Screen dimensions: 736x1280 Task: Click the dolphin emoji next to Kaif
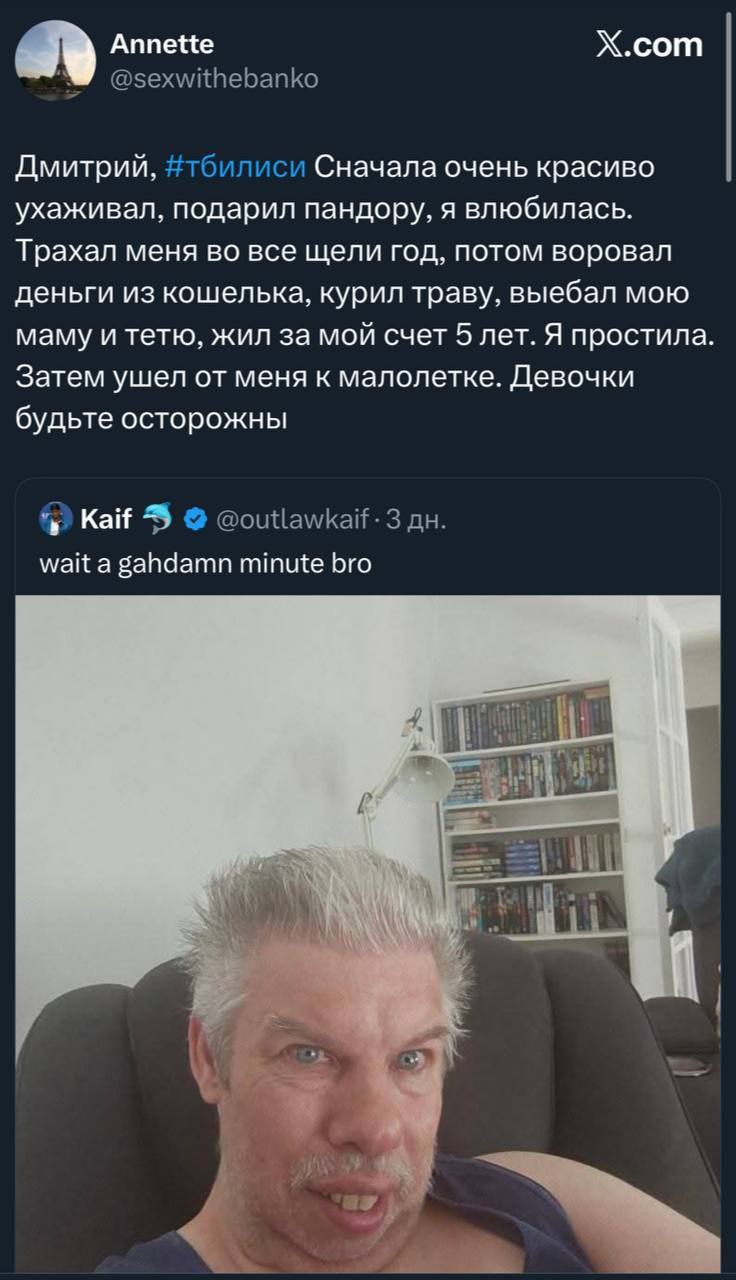click(159, 519)
